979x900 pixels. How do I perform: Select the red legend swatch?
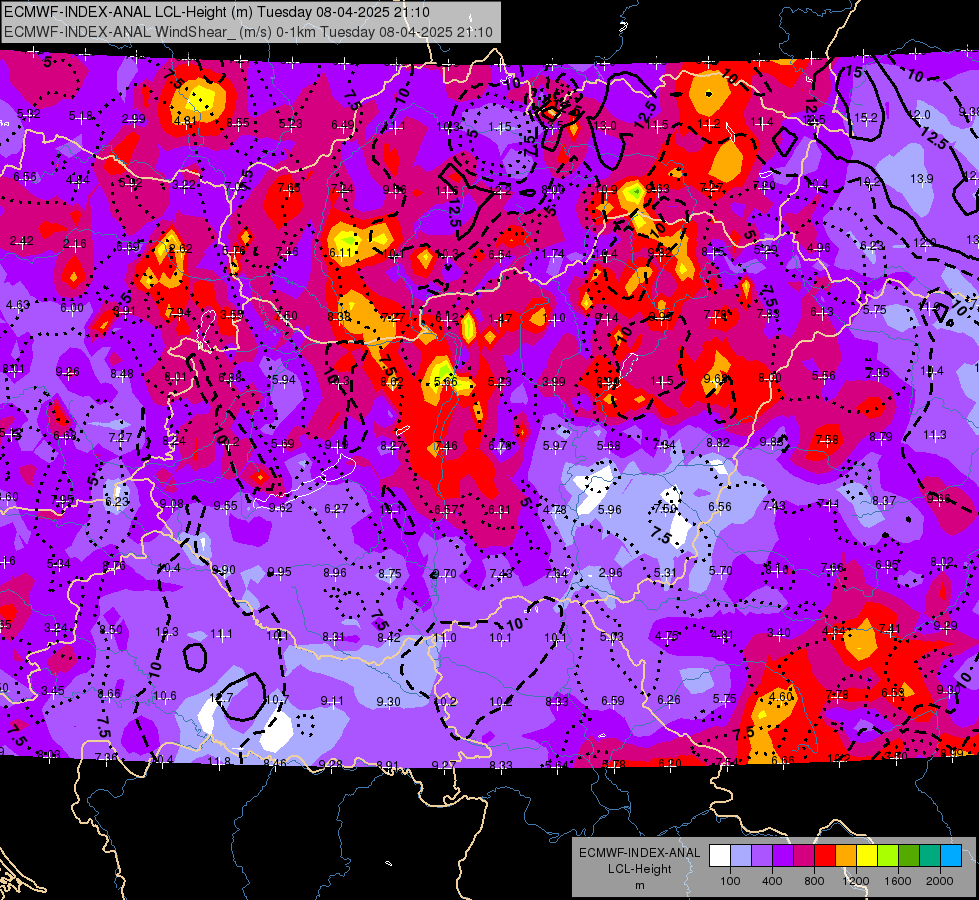(825, 856)
